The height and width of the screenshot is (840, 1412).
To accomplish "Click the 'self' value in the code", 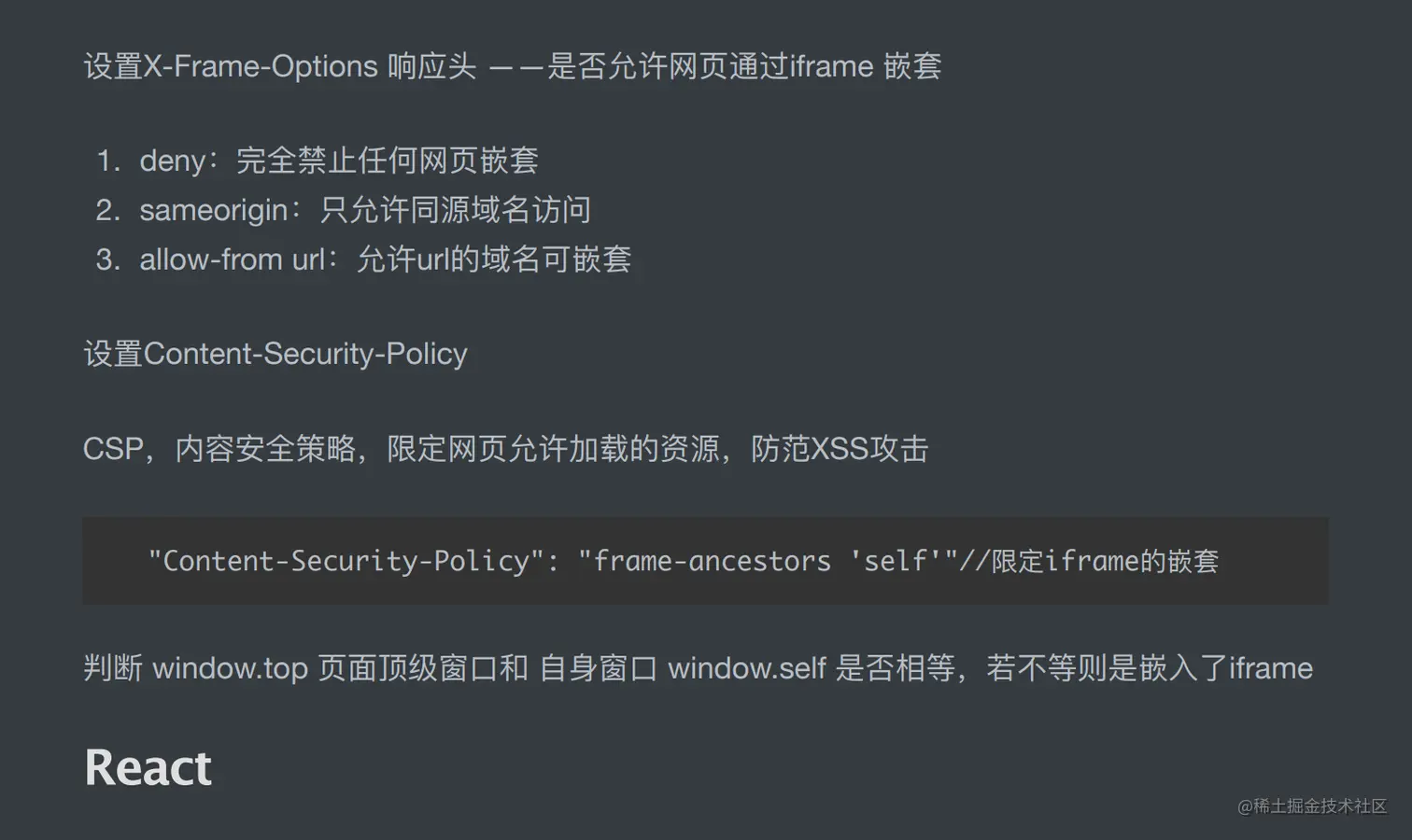I will [x=896, y=561].
